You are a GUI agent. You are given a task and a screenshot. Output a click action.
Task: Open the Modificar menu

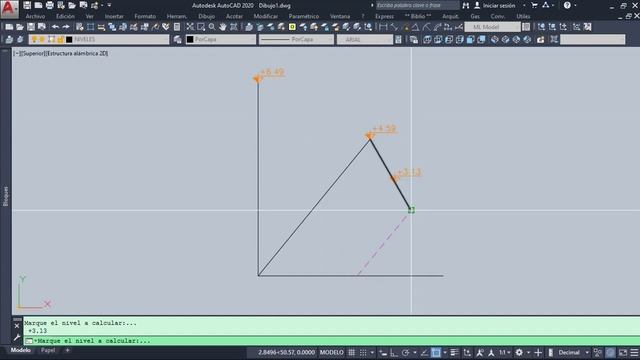coord(266,16)
